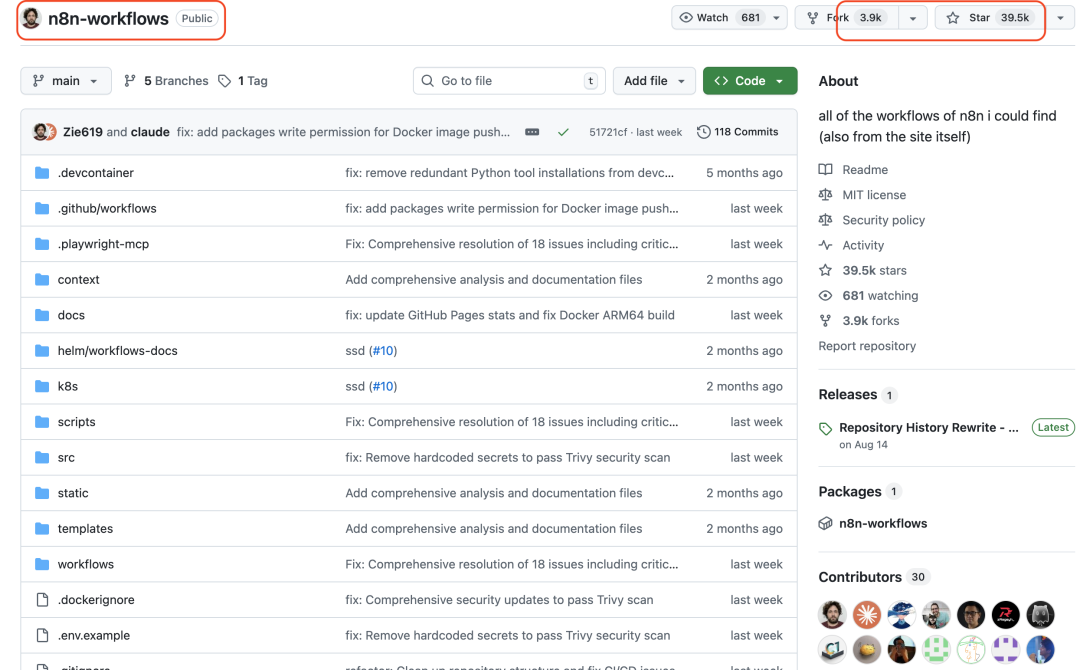Open commit message 'Remove hardcoded secrets' for src

point(508,457)
